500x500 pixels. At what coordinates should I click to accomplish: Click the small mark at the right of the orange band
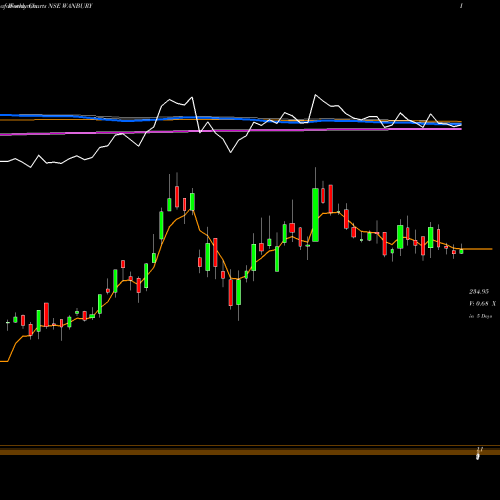coord(479,453)
